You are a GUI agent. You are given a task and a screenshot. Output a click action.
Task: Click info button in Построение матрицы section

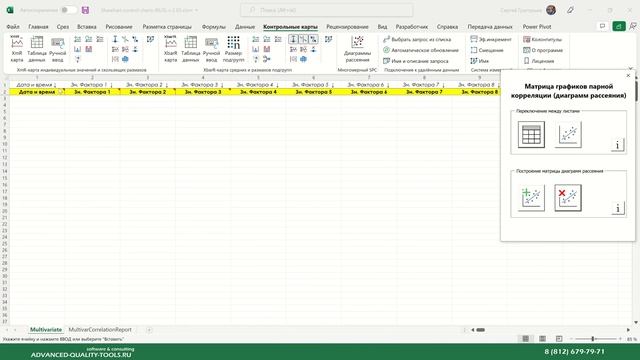click(618, 208)
